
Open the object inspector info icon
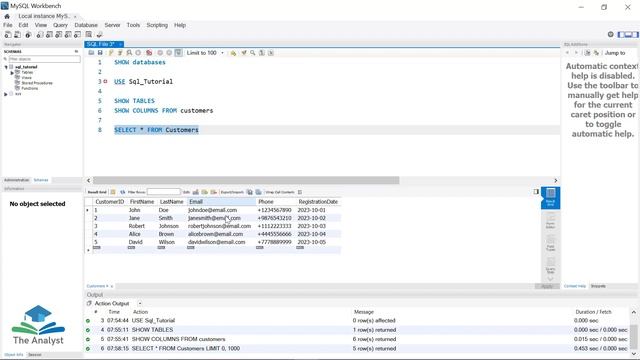pyautogui.click(x=28, y=35)
